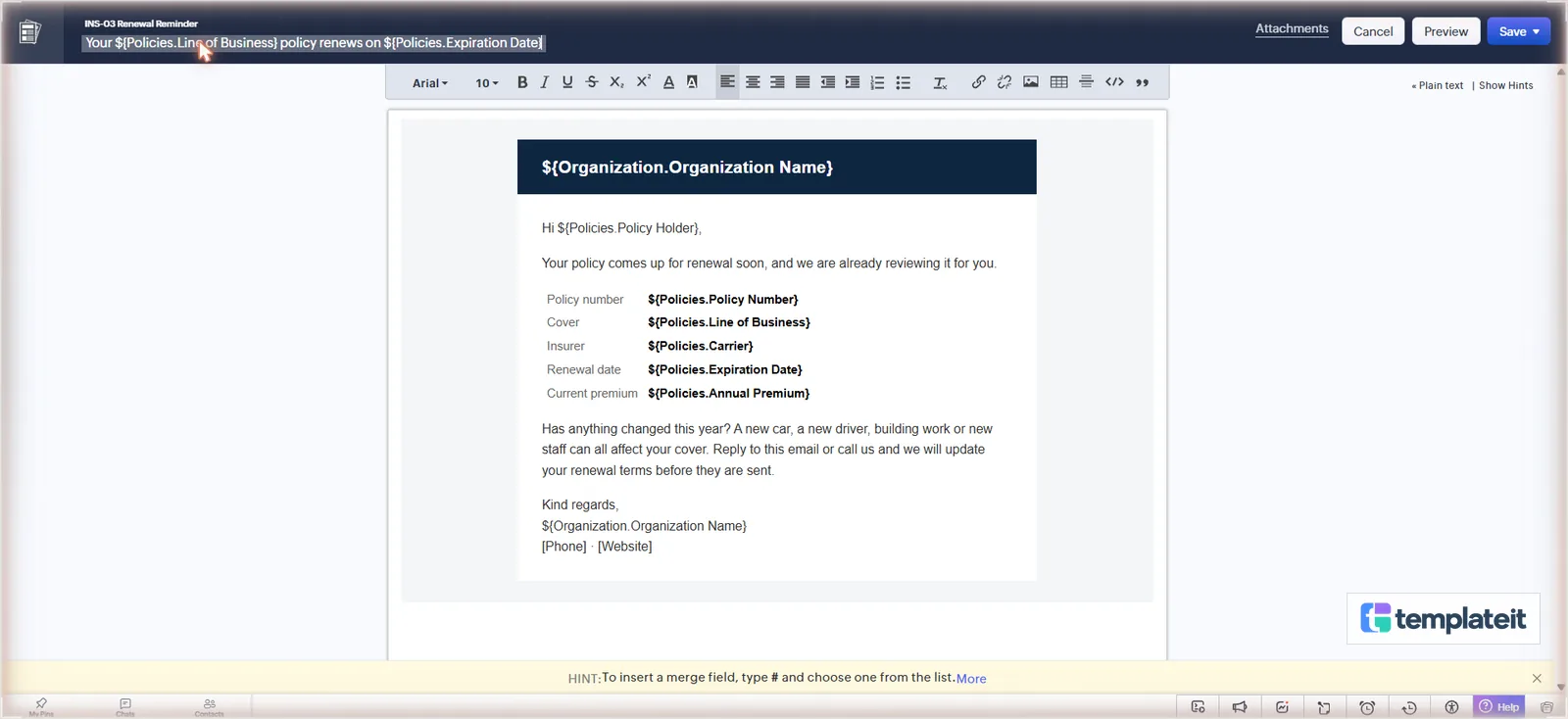The width and height of the screenshot is (1568, 719).
Task: Toggle underline formatting
Action: point(567,82)
